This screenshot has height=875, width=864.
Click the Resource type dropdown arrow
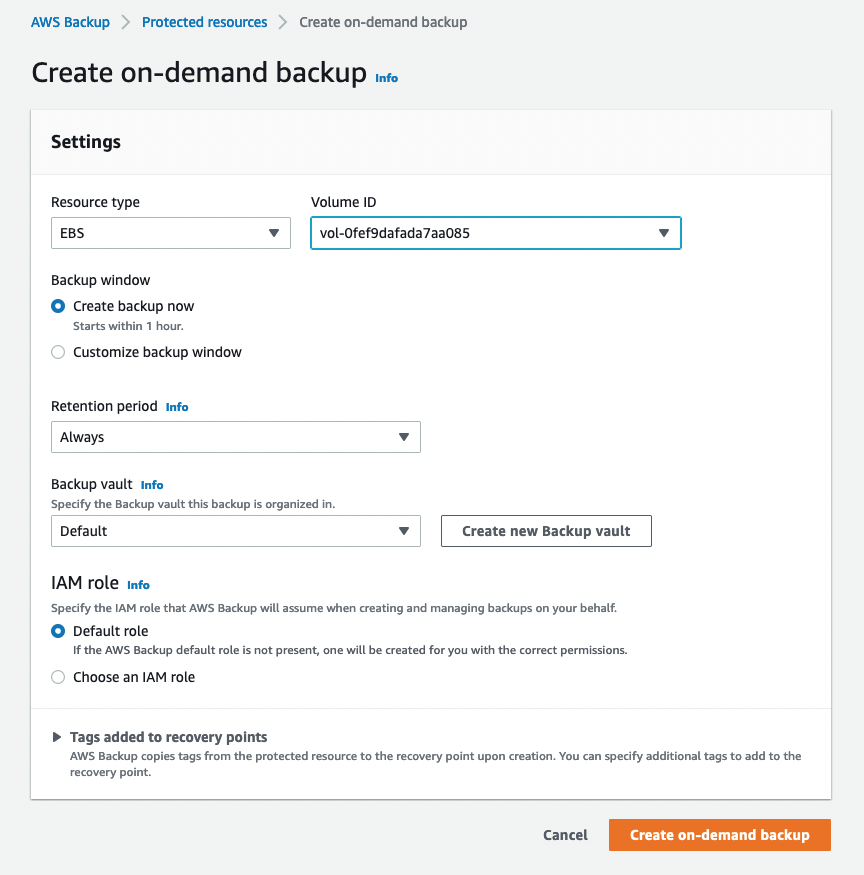(273, 233)
